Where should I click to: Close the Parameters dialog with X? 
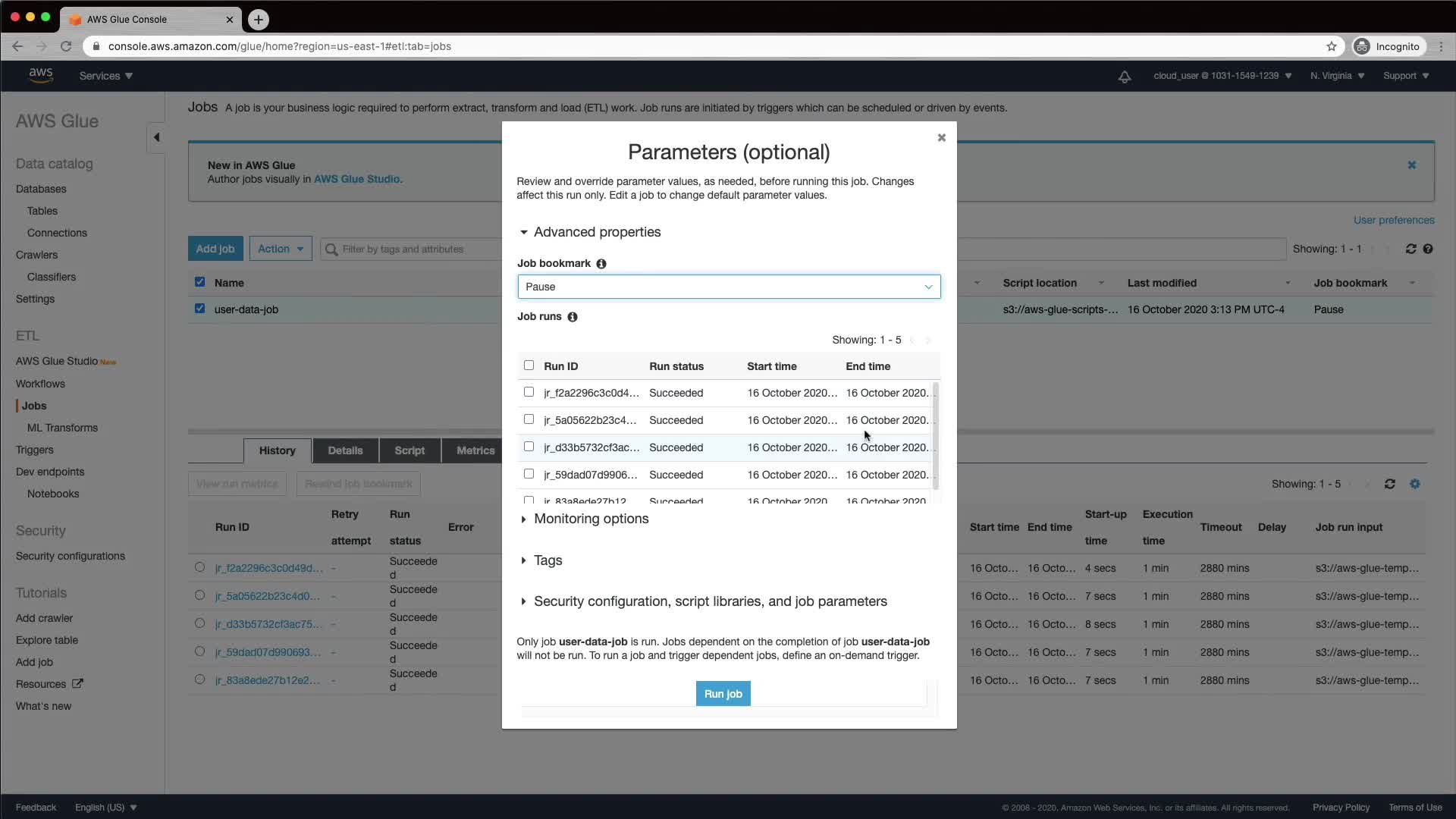[x=941, y=137]
